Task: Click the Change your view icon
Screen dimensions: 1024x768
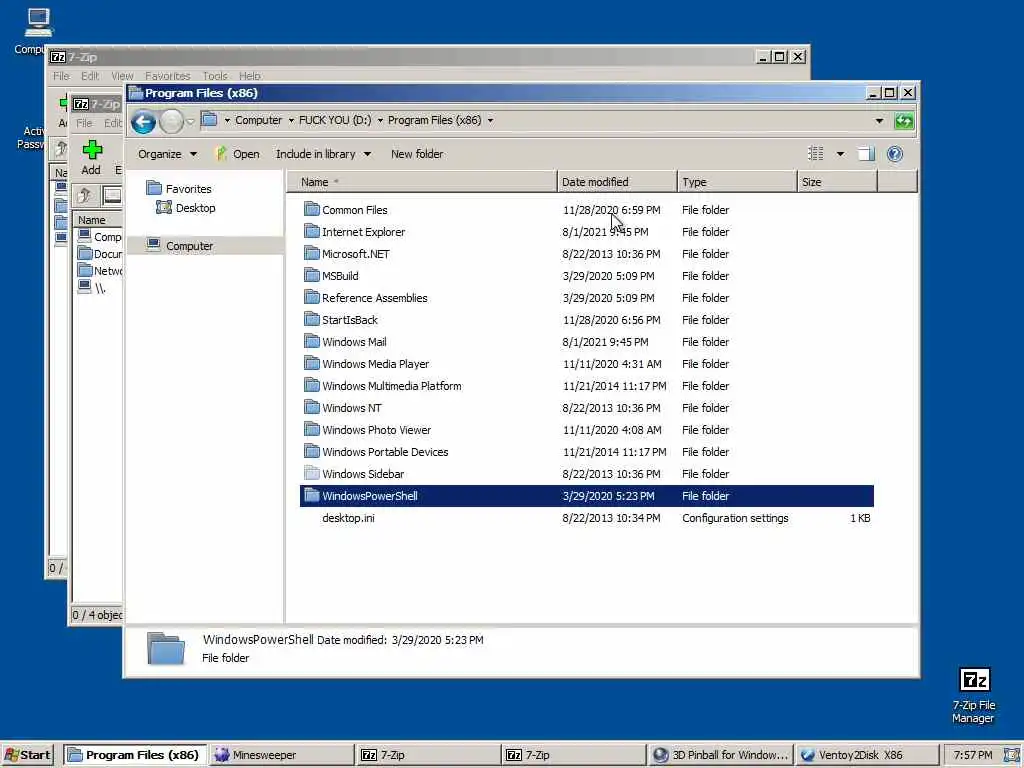Action: pyautogui.click(x=816, y=154)
